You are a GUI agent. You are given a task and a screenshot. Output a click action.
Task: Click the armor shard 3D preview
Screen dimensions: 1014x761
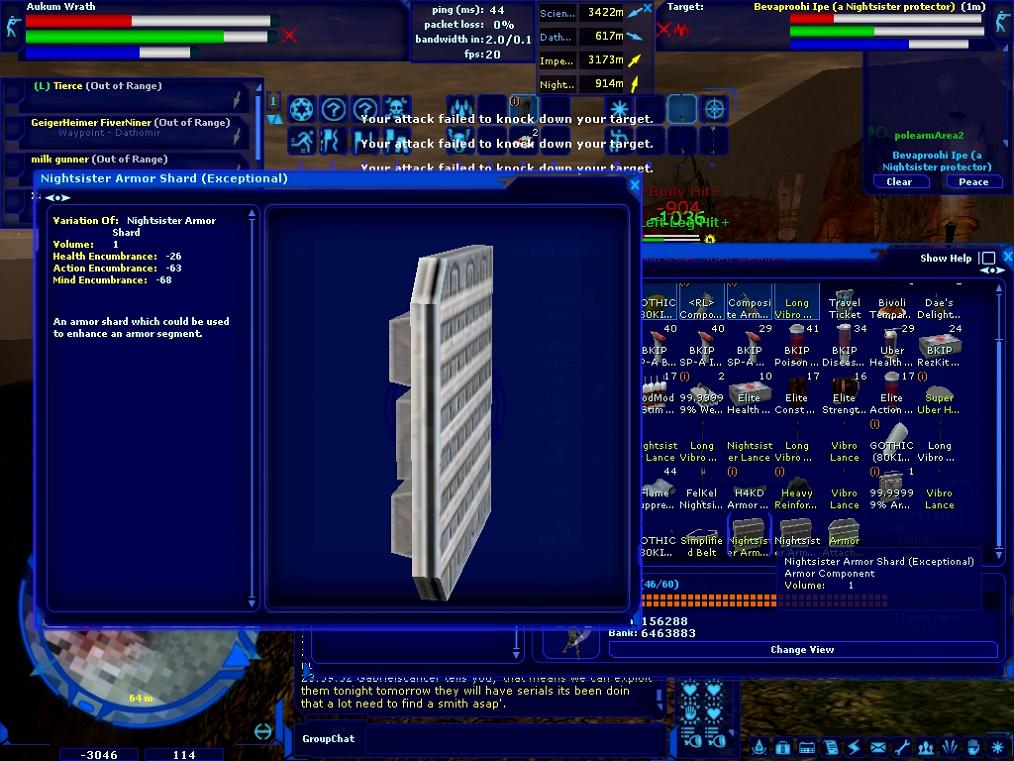tap(447, 409)
